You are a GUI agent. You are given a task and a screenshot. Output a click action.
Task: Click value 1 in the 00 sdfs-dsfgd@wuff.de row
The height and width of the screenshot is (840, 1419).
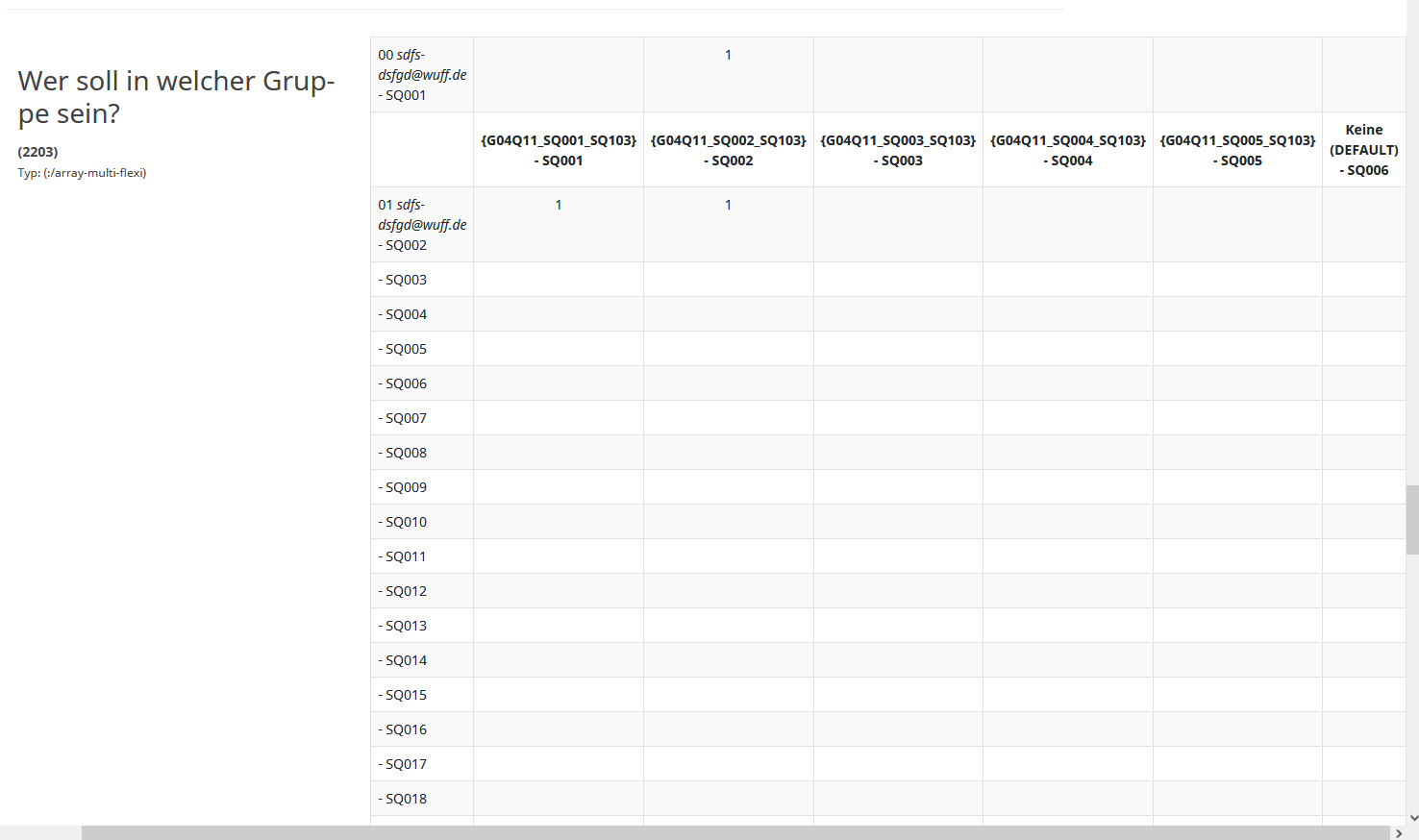click(728, 55)
